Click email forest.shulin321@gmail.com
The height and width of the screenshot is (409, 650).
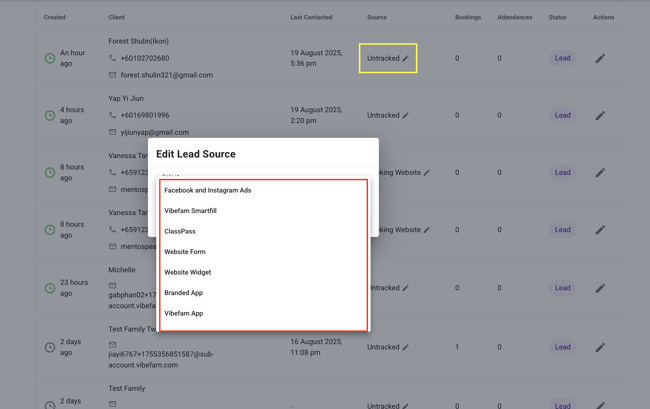point(167,75)
